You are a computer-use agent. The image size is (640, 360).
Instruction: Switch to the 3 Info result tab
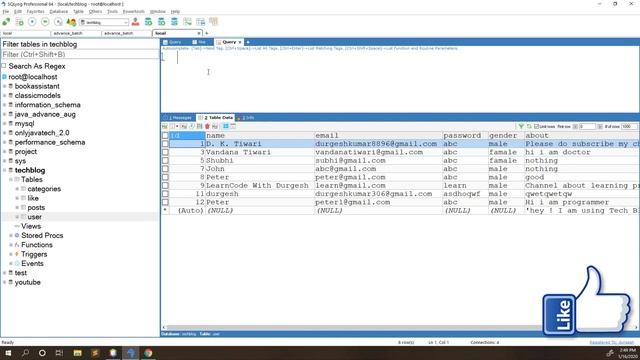(246, 118)
